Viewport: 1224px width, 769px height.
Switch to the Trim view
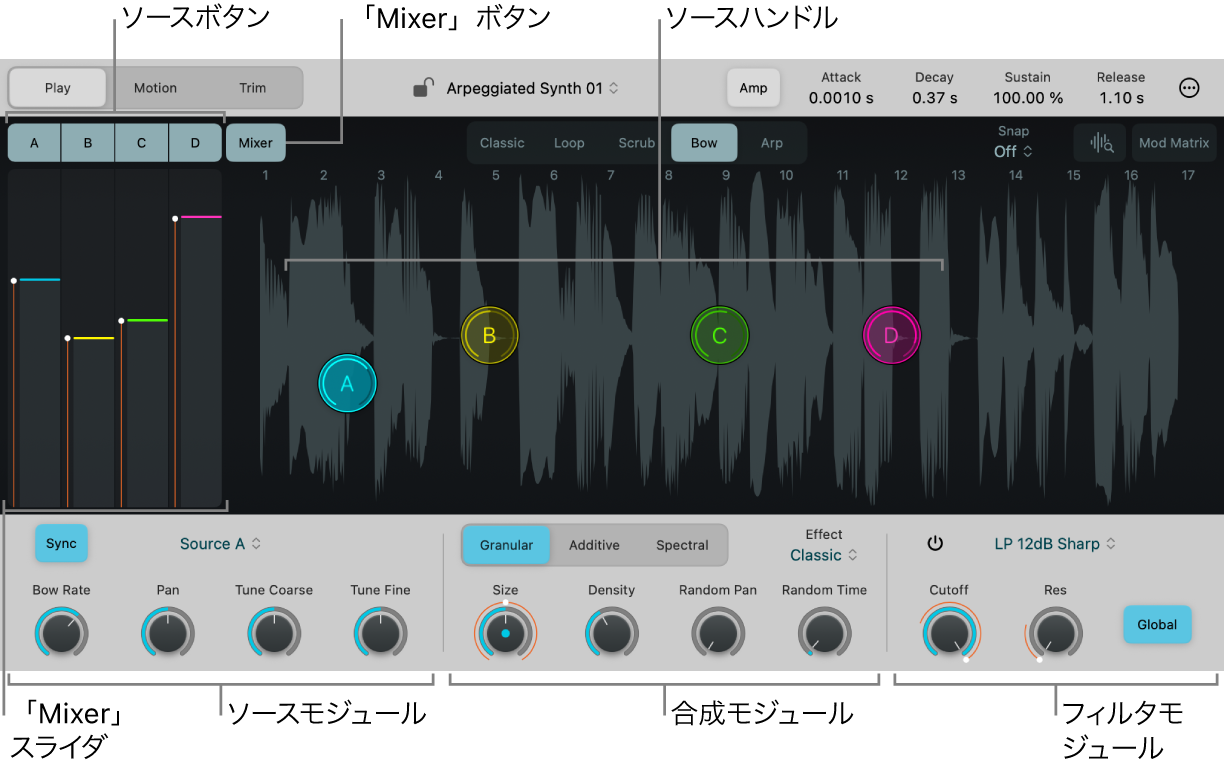click(x=253, y=88)
